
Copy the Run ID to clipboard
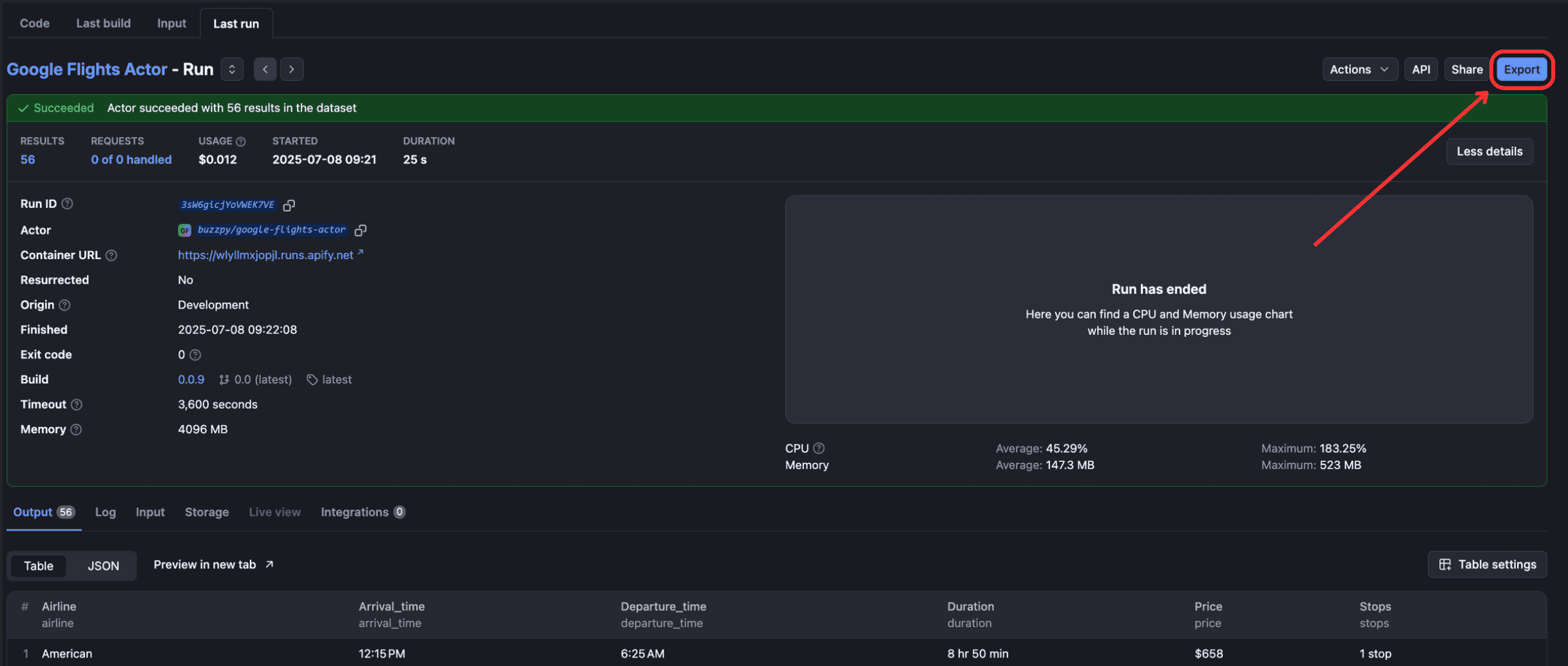(x=289, y=205)
